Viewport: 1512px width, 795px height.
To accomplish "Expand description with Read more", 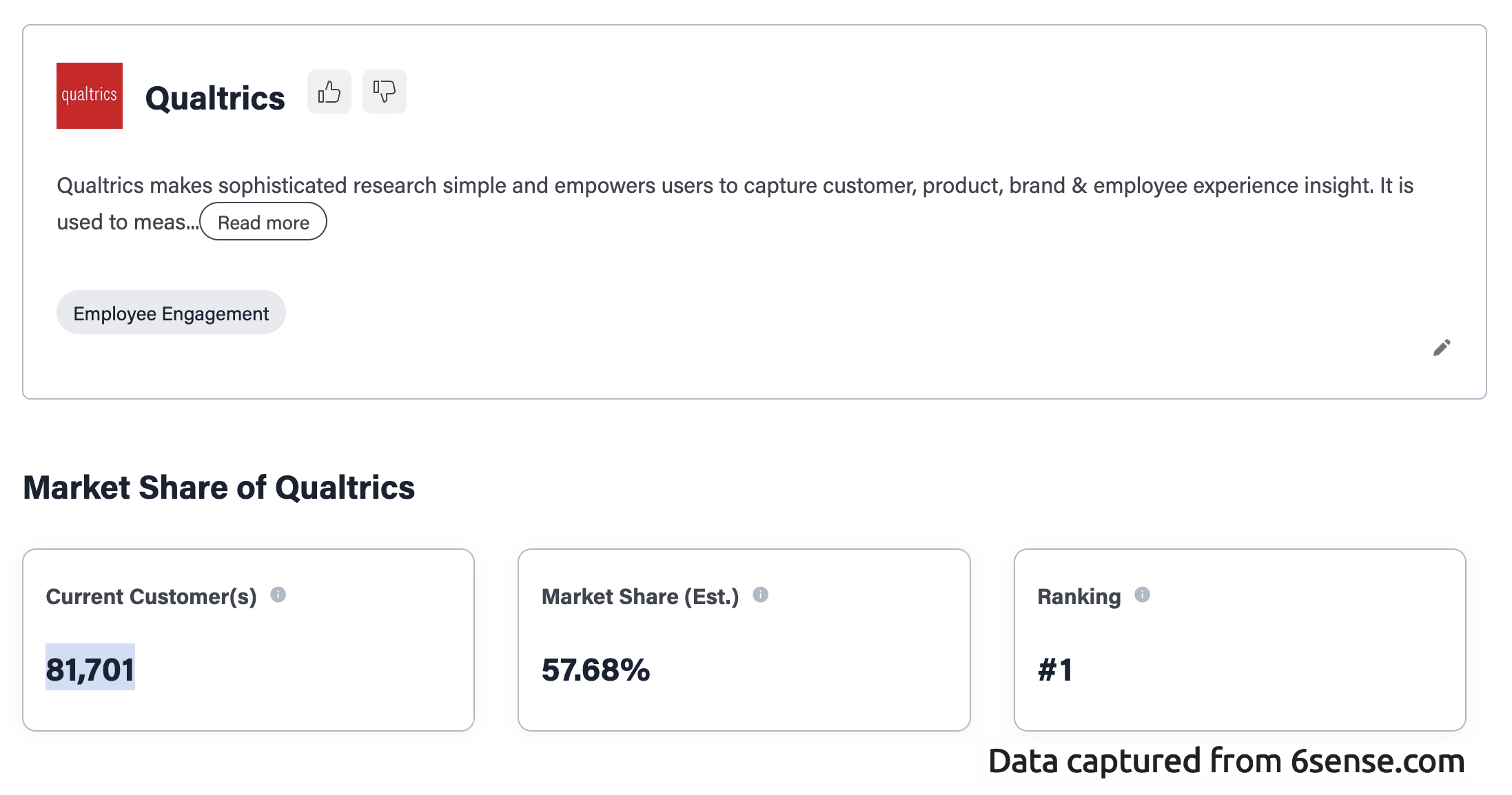I will [x=263, y=222].
